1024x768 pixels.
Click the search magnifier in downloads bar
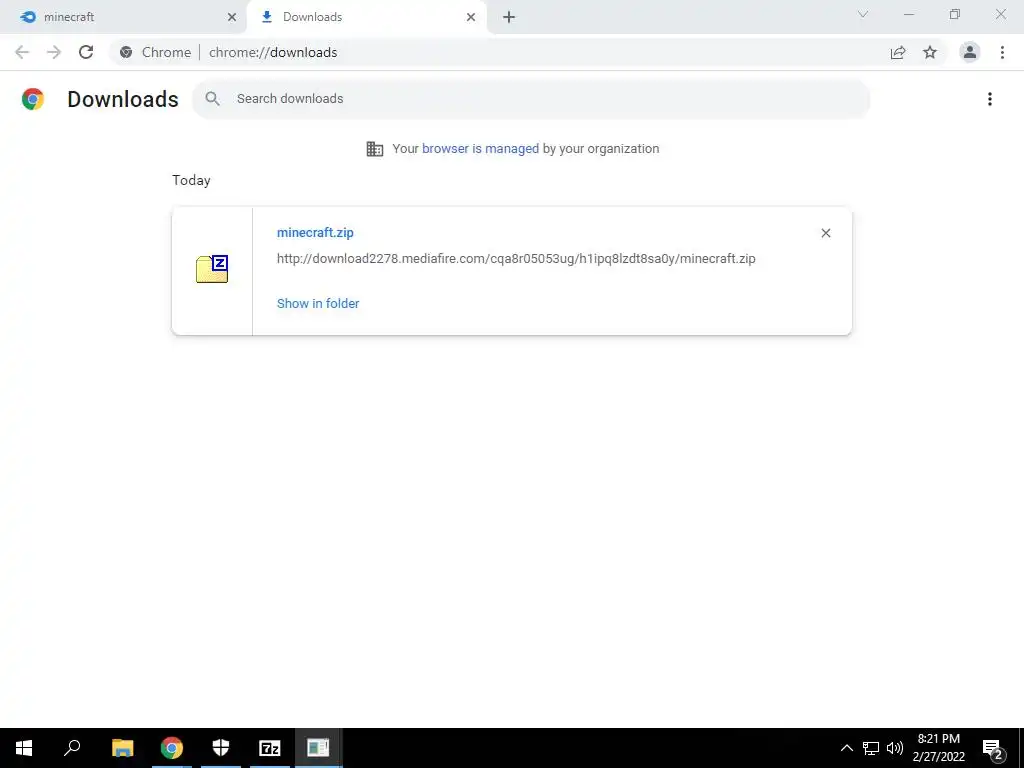(212, 99)
